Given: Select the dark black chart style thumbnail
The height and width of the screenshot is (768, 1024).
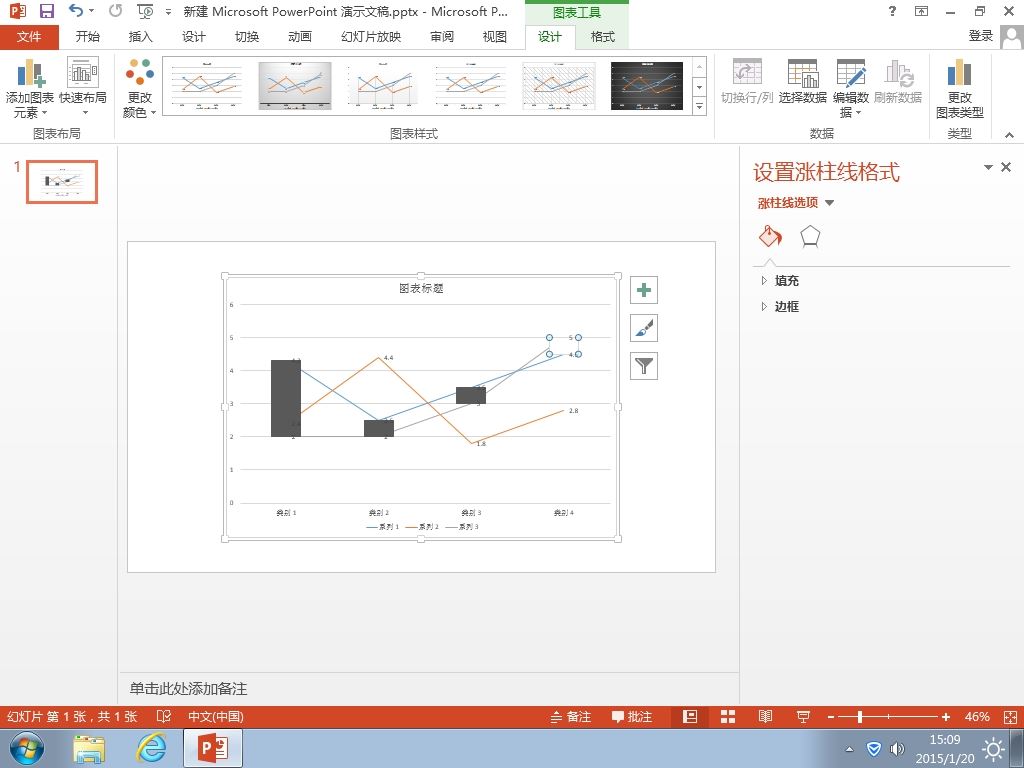Looking at the screenshot, I should 647,86.
